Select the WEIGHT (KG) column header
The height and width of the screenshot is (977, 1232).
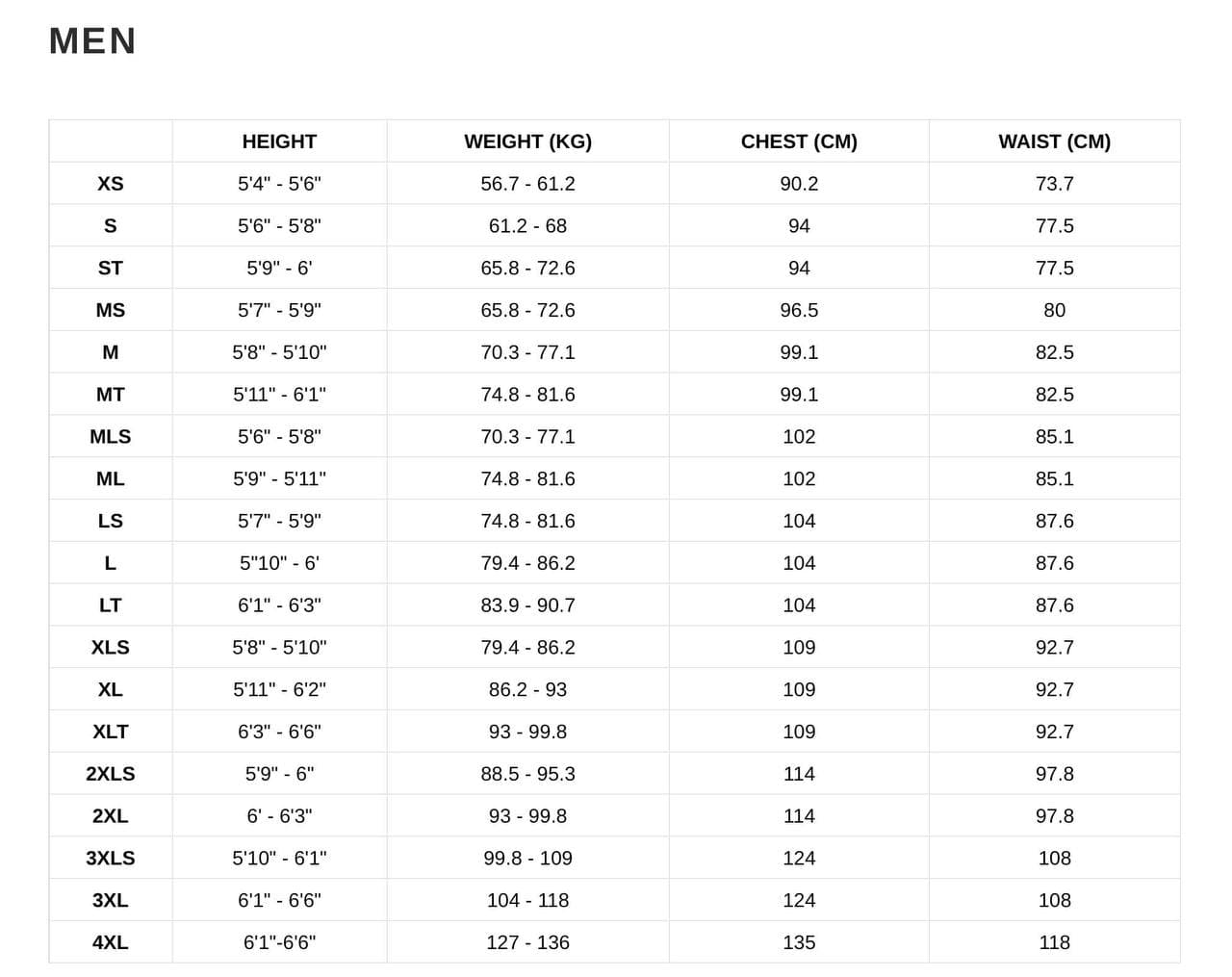[x=527, y=141]
